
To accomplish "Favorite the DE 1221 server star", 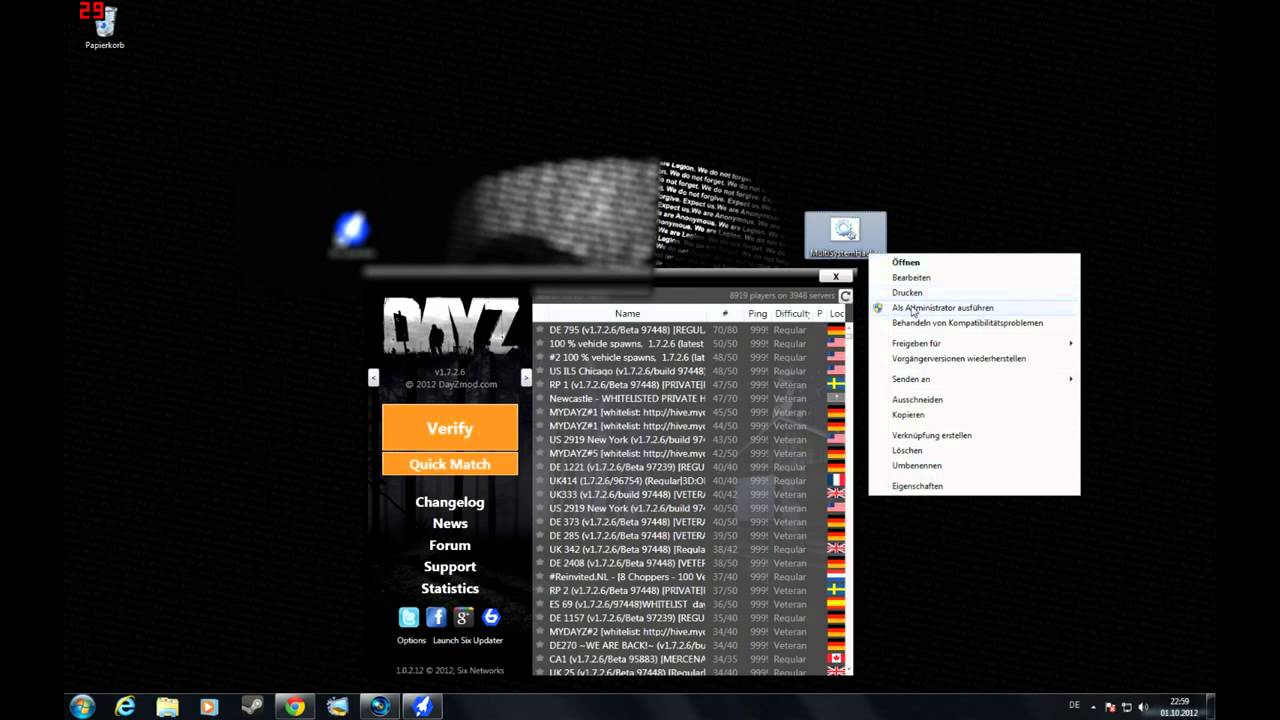I will tap(540, 467).
